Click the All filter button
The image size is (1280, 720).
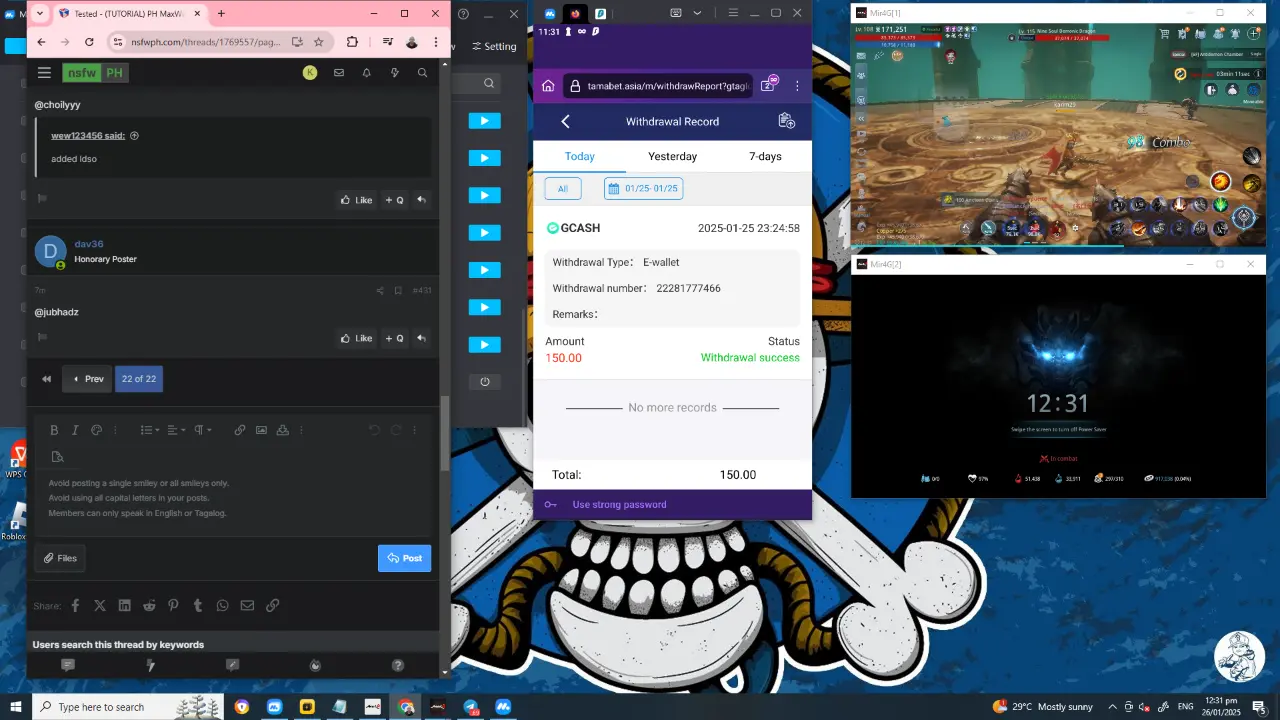tap(563, 189)
